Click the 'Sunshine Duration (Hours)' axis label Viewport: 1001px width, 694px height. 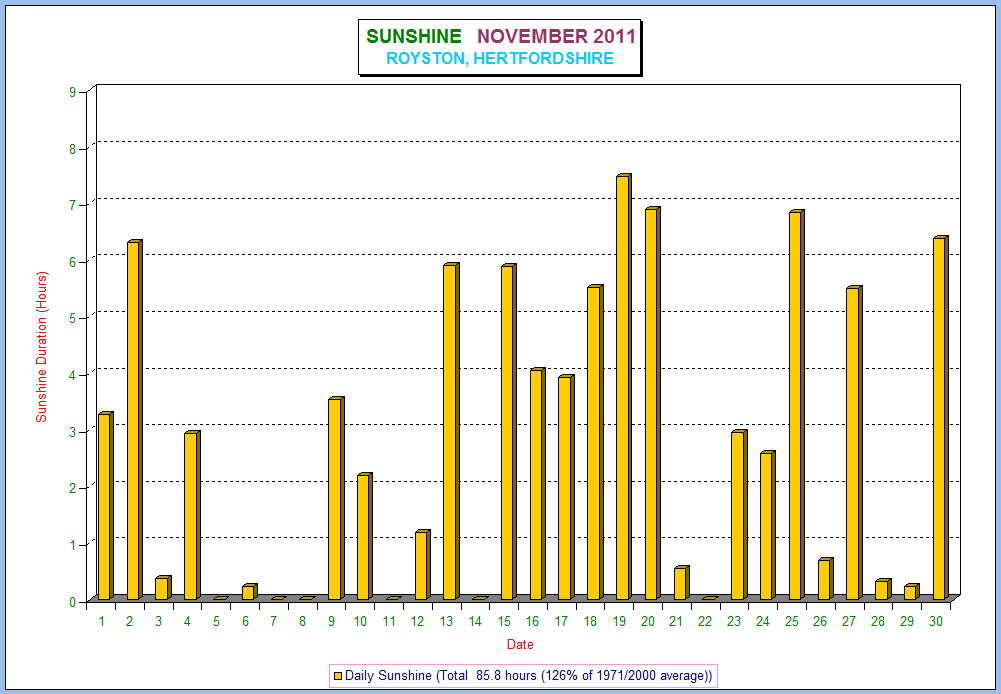41,347
